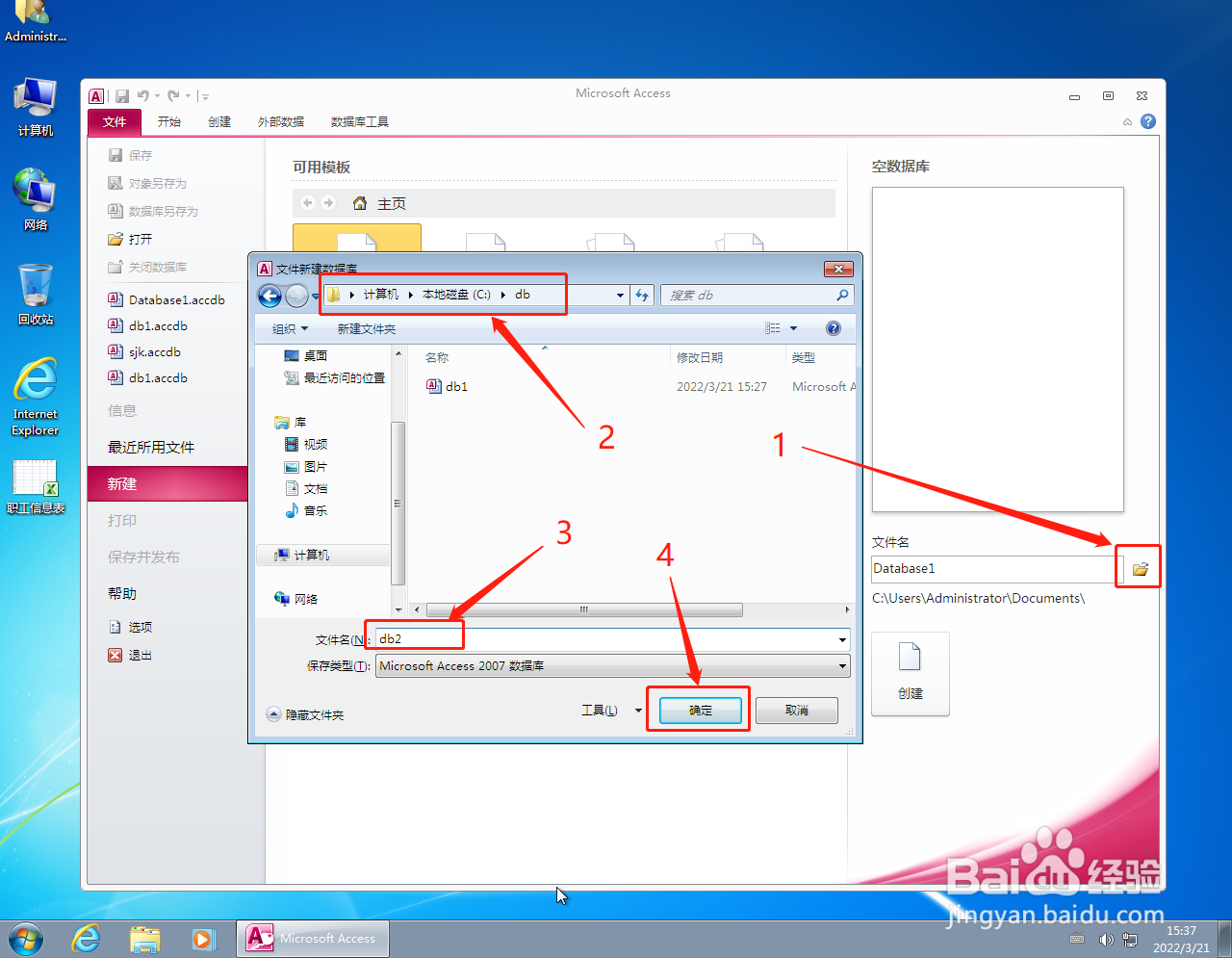Image resolution: width=1232 pixels, height=958 pixels.
Task: Click the home icon in templates bar
Action: [x=360, y=203]
